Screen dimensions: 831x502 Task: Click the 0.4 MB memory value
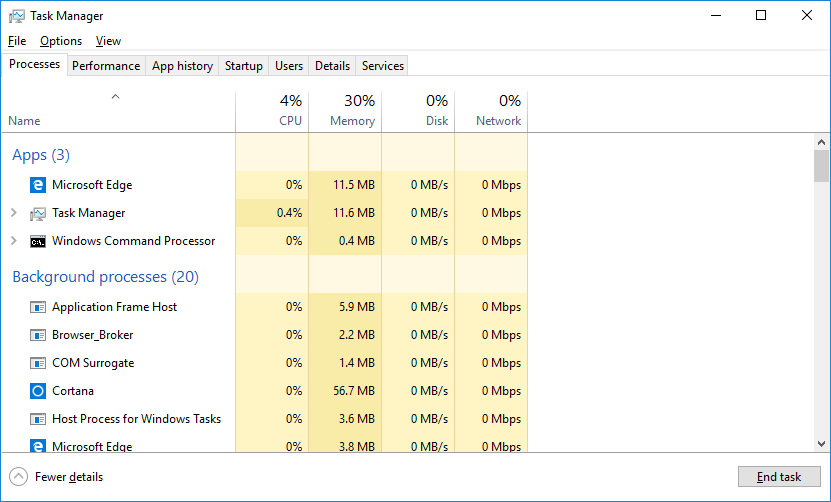coord(357,241)
